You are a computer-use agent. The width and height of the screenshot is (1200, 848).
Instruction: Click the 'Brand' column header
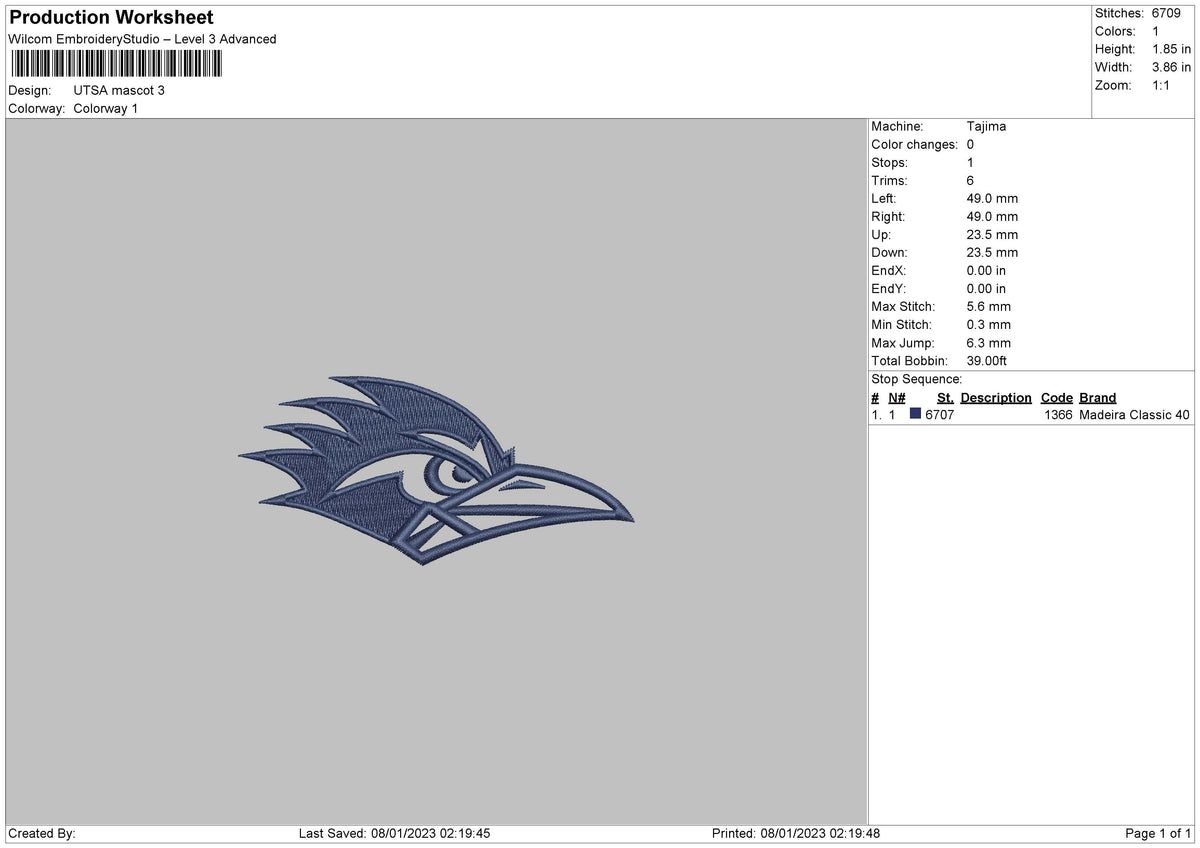click(x=1098, y=397)
